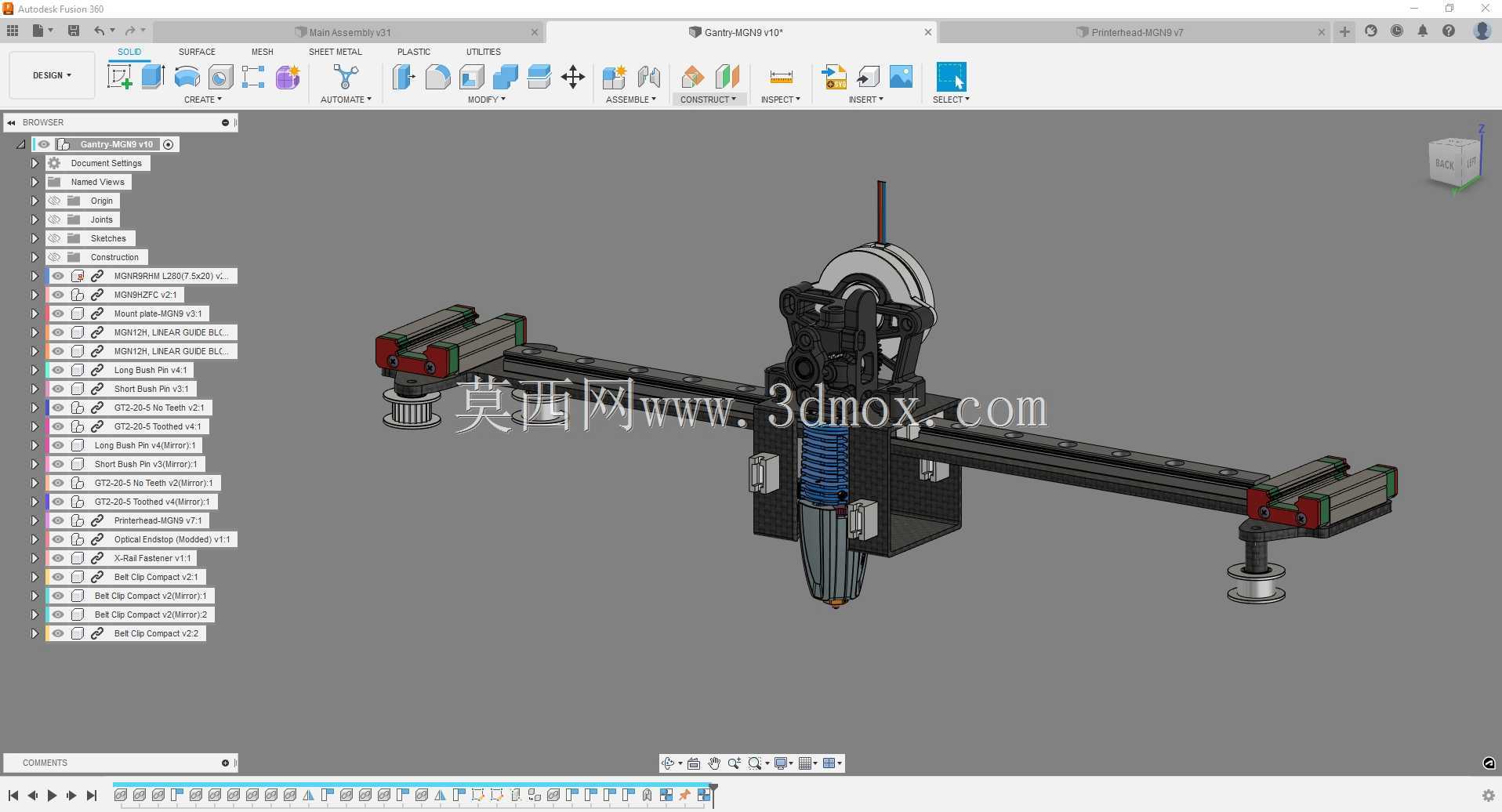Select the Create Sketch tool

click(119, 77)
